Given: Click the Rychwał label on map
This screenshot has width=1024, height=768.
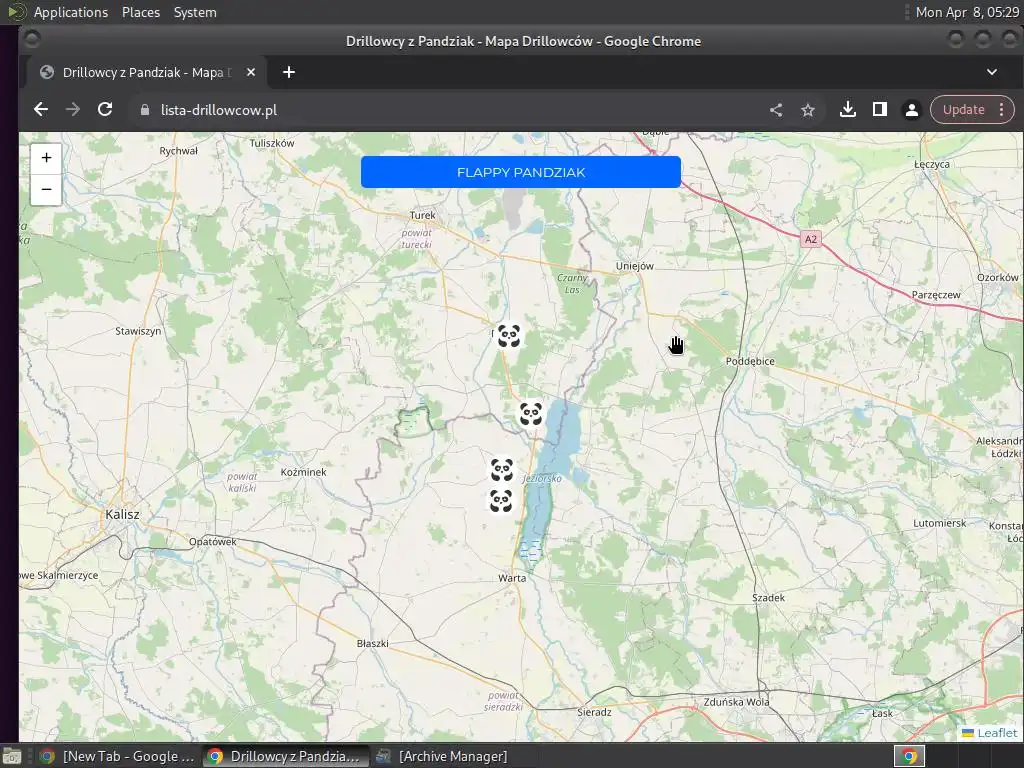Looking at the screenshot, I should (x=178, y=151).
